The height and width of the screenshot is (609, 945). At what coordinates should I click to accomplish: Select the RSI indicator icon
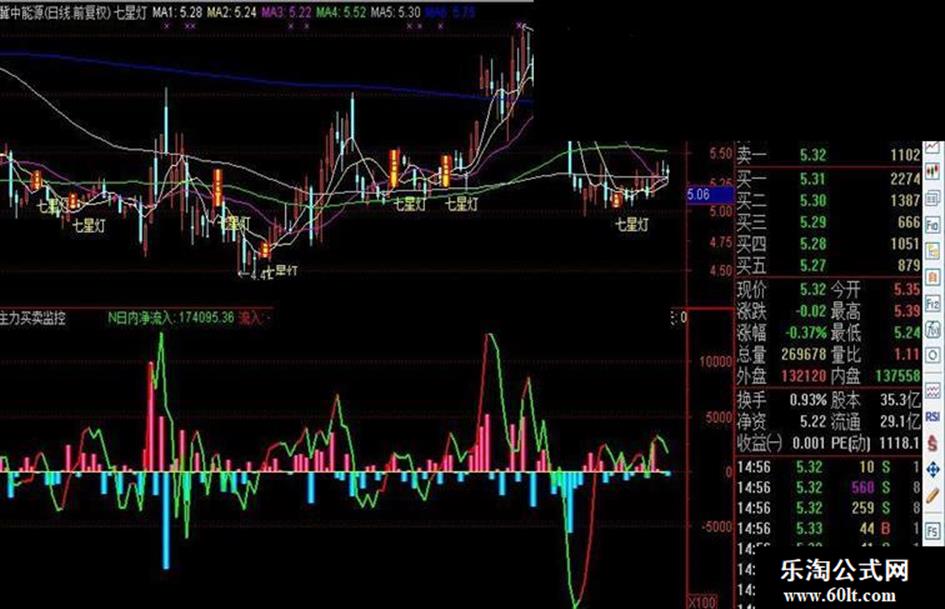(x=932, y=417)
